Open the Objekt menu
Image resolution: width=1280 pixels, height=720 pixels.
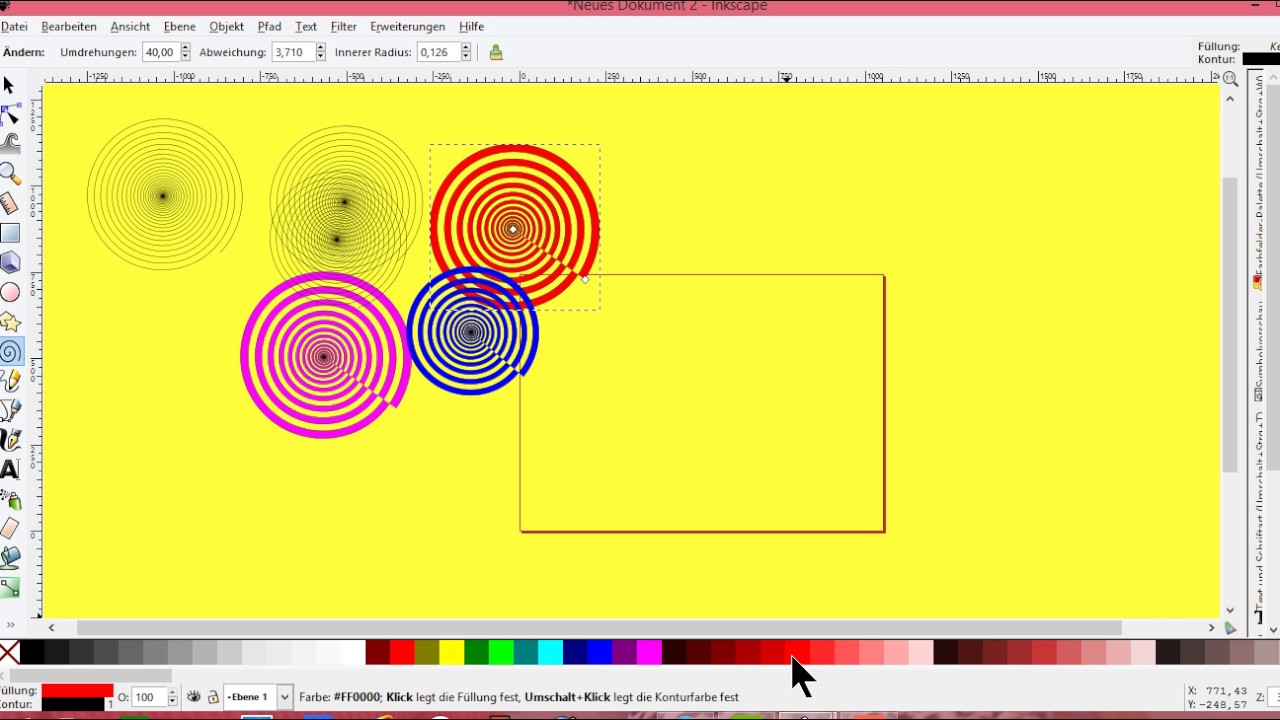click(x=227, y=27)
